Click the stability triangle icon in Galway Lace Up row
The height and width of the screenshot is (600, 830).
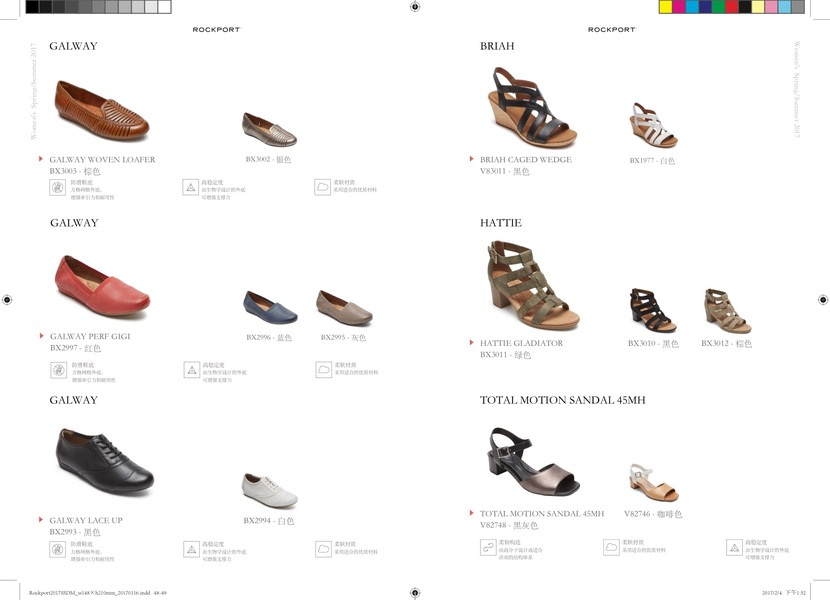tap(192, 550)
